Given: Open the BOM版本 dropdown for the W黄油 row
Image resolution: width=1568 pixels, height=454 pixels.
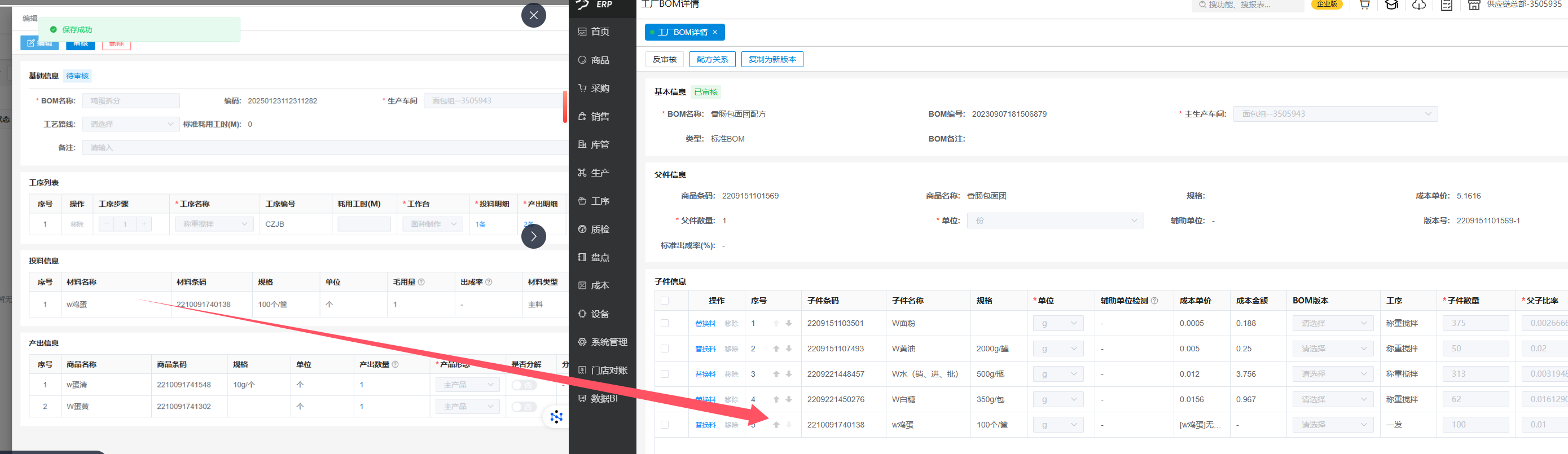Looking at the screenshot, I should [1333, 349].
